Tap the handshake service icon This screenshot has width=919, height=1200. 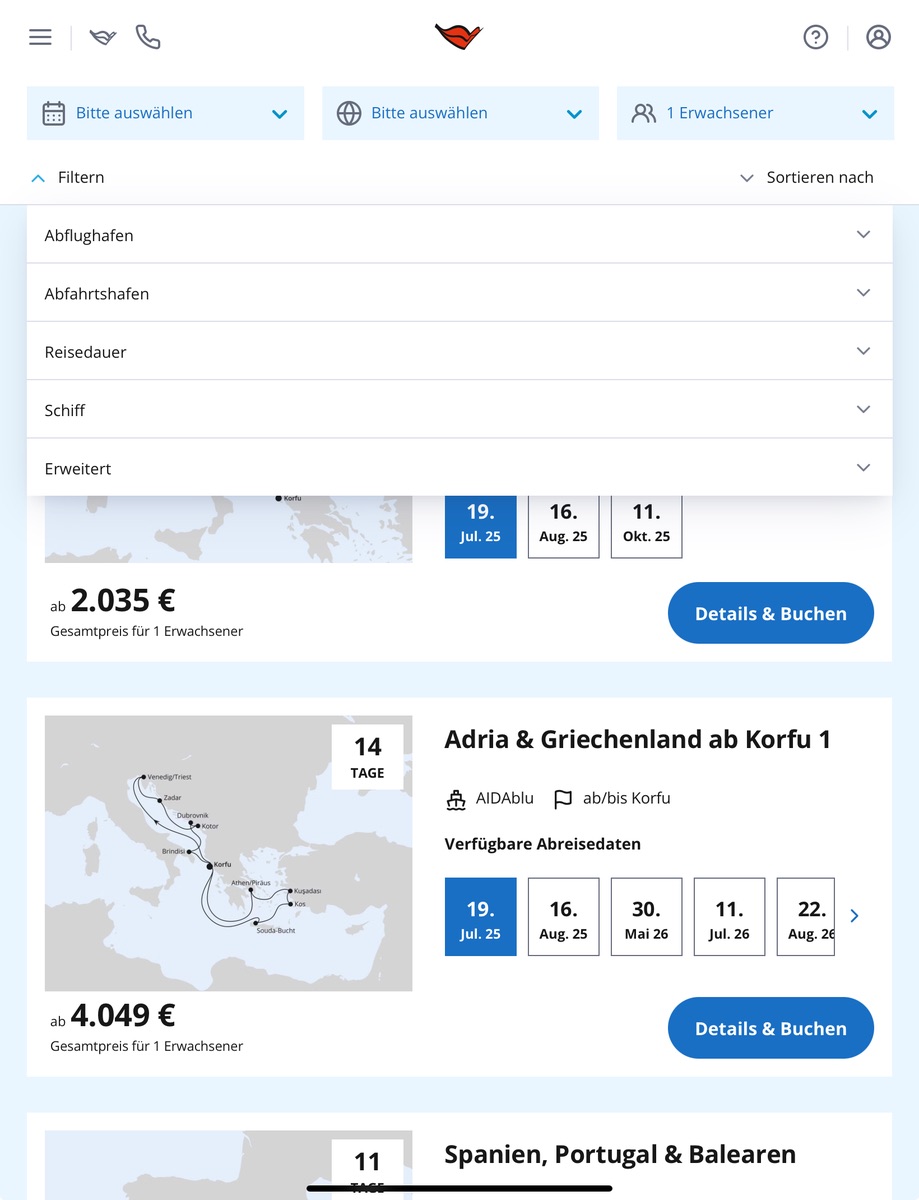[103, 38]
